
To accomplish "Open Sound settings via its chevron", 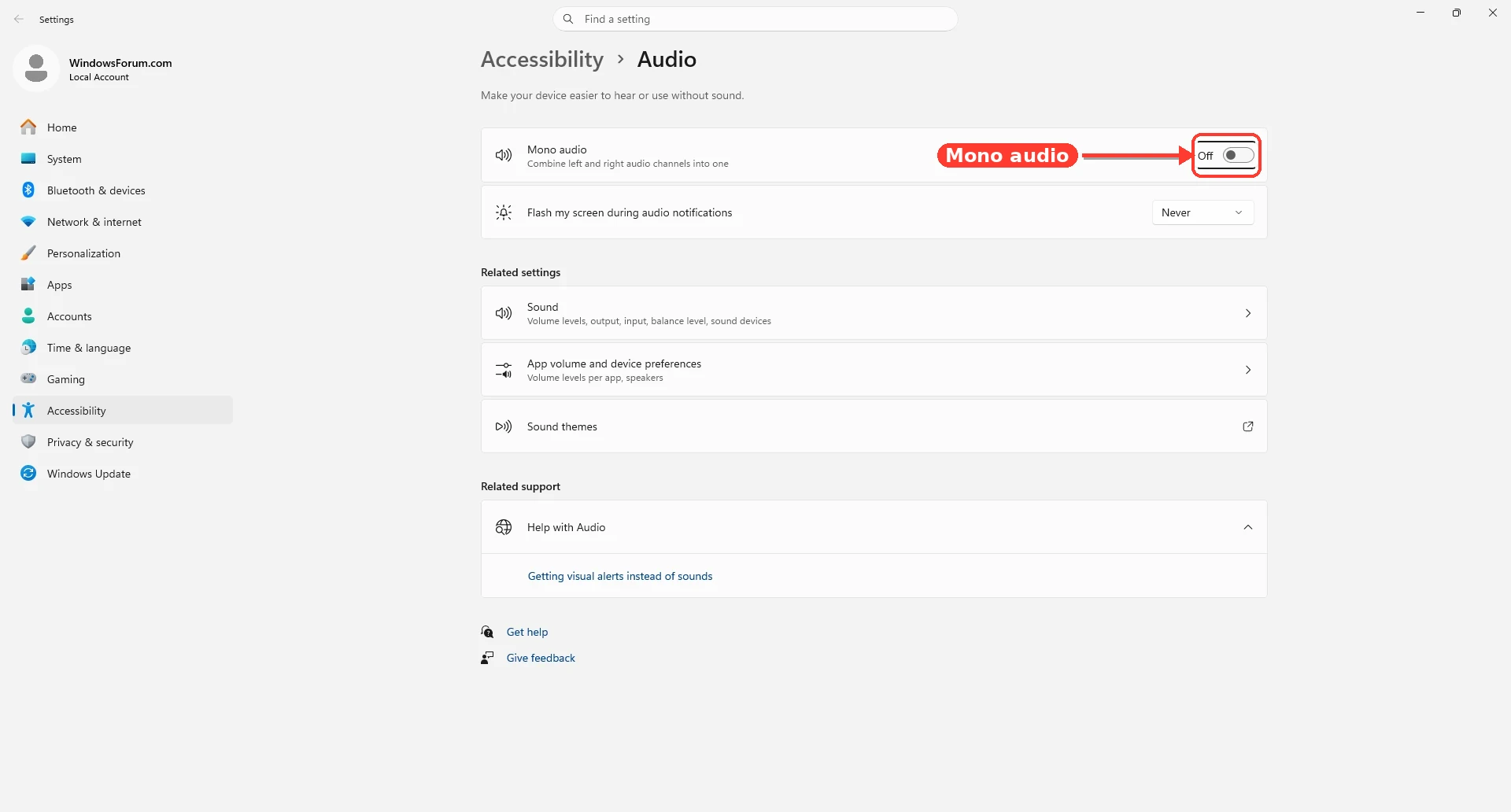I will click(x=1248, y=313).
